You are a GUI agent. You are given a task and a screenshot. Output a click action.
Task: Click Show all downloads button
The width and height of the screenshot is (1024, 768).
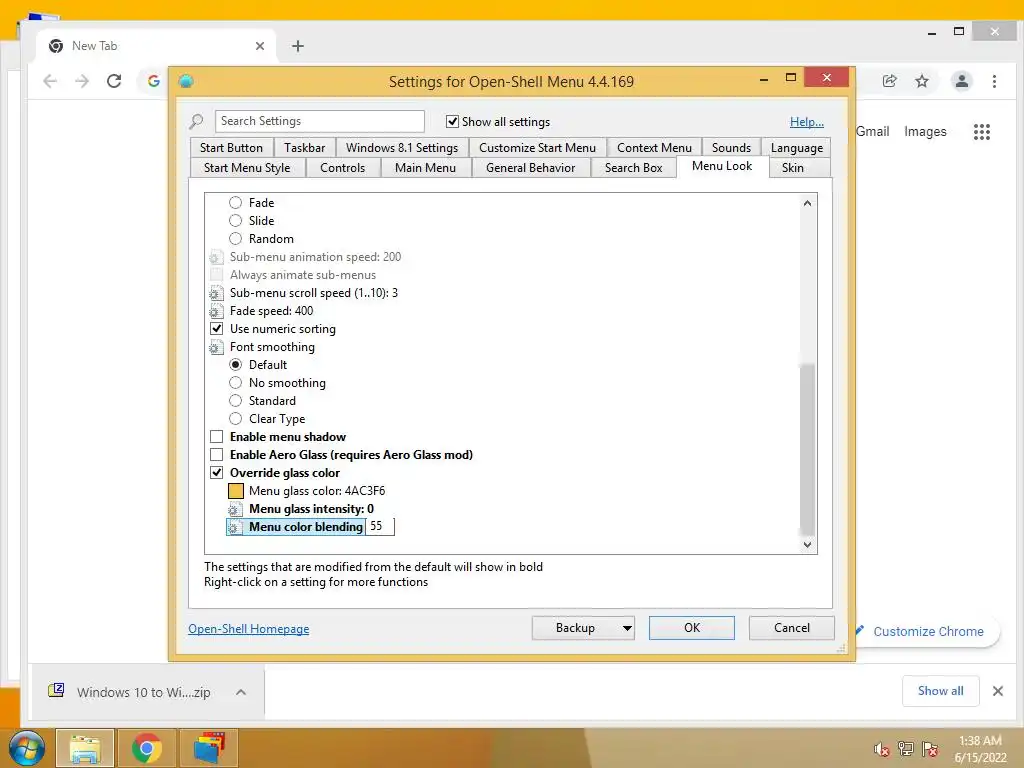940,691
